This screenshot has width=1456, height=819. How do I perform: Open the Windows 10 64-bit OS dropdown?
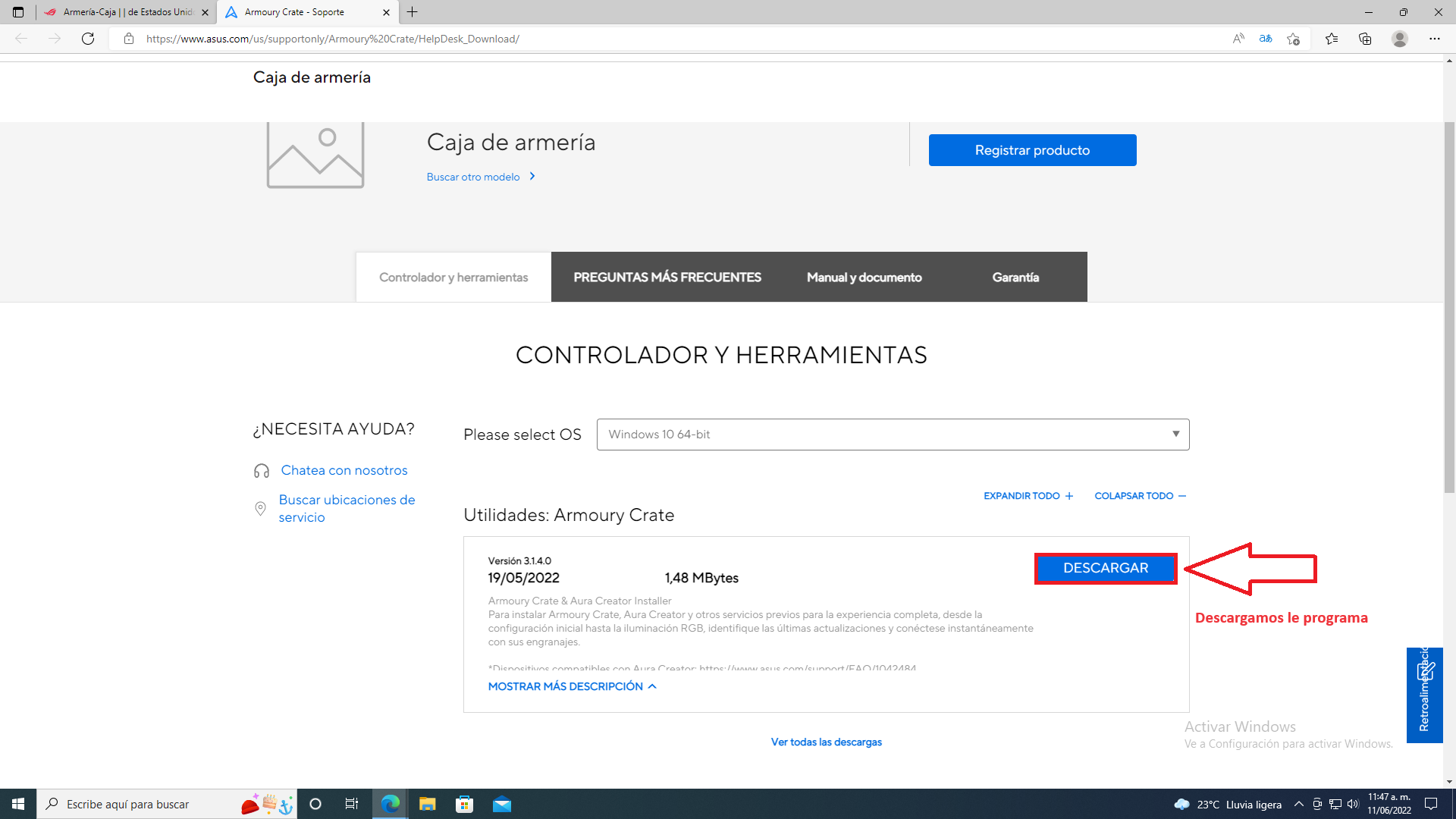coord(893,435)
